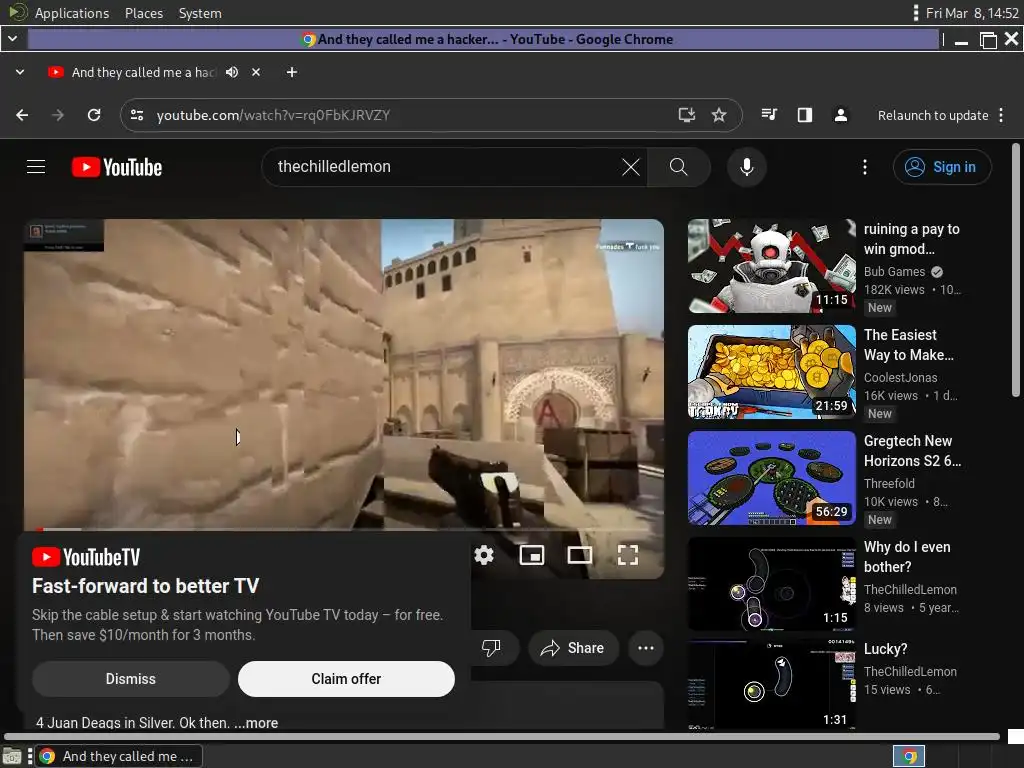Open Chrome media controls
This screenshot has height=768, width=1024.
pos(769,115)
